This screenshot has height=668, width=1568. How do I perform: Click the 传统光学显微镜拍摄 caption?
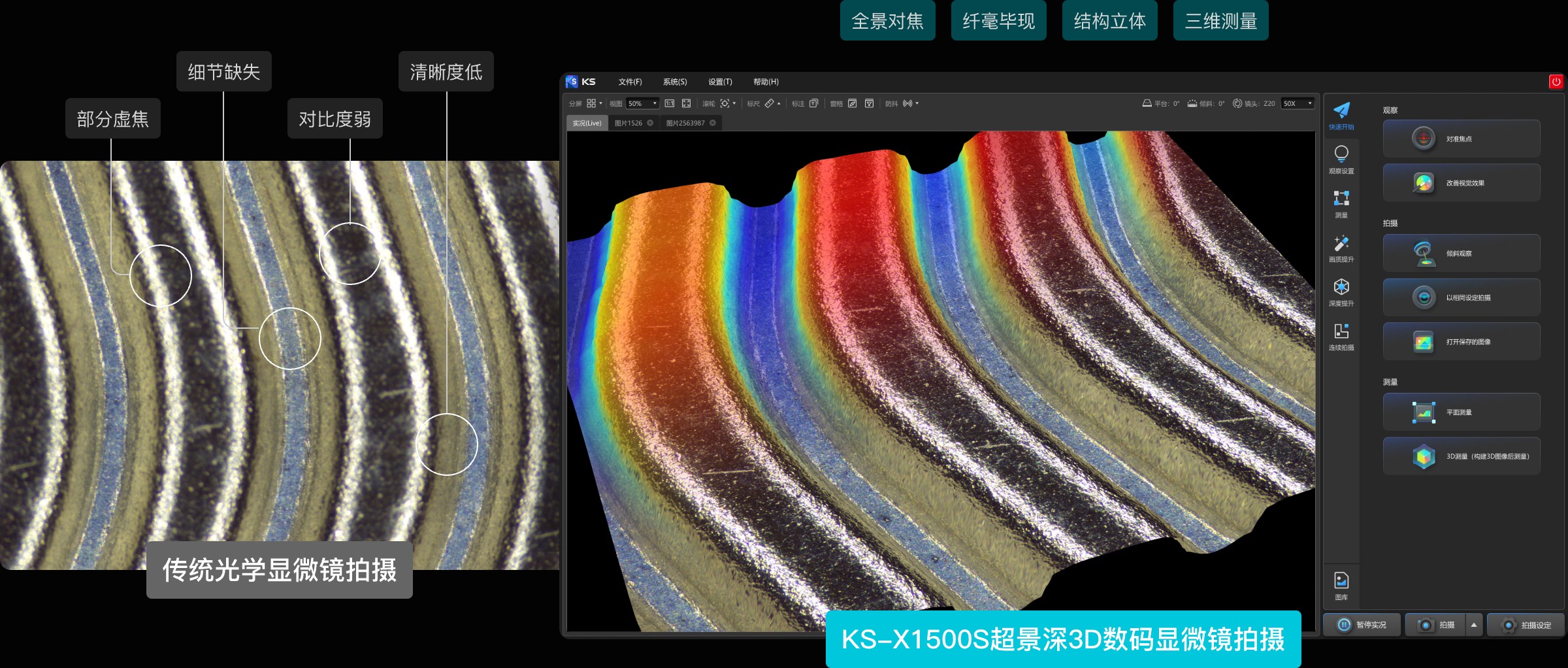[x=279, y=569]
